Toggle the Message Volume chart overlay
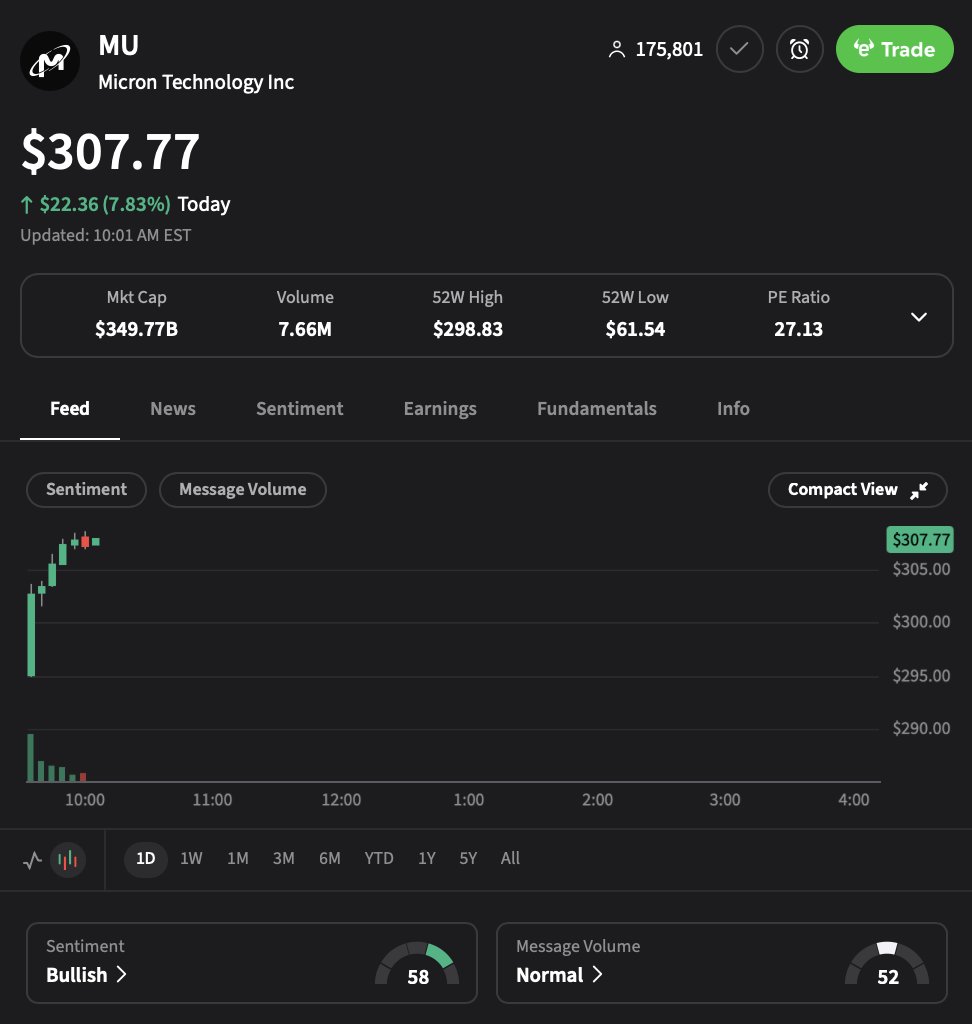The image size is (972, 1024). pyautogui.click(x=242, y=490)
